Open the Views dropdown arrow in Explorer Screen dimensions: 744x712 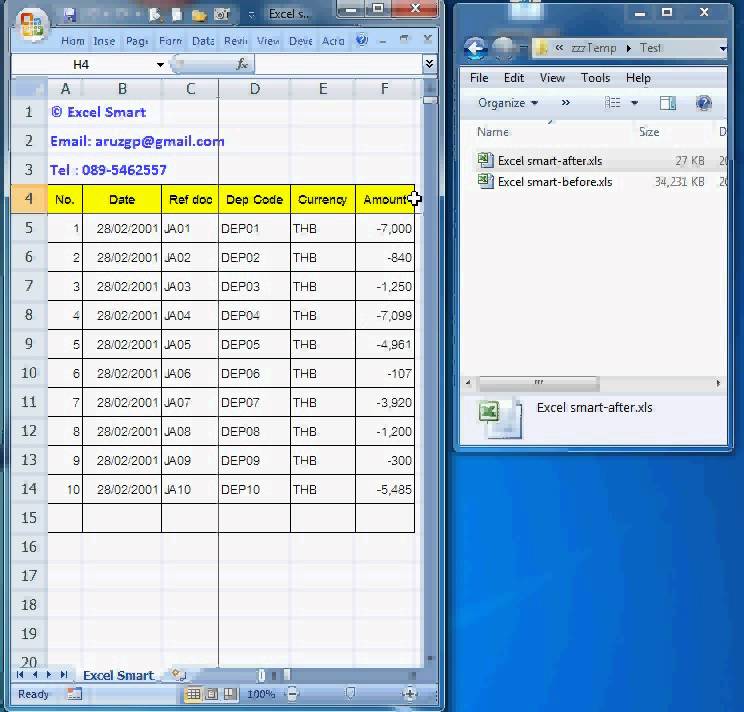pyautogui.click(x=634, y=102)
